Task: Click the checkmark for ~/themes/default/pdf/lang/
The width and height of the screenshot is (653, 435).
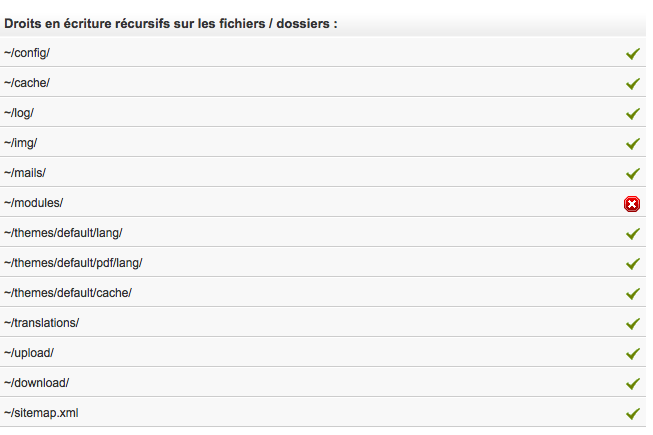Action: point(633,263)
